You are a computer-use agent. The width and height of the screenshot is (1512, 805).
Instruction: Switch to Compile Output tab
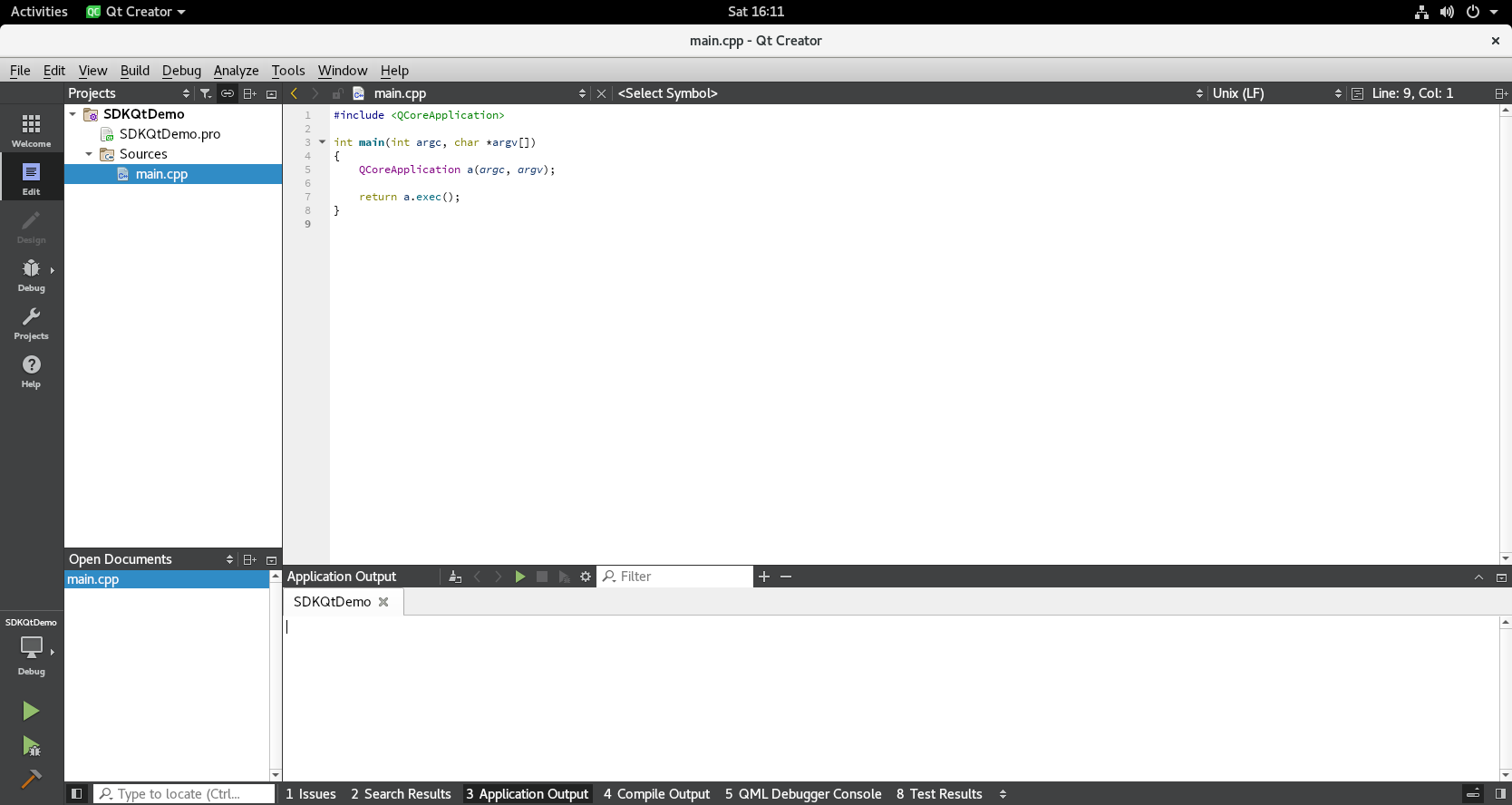[x=656, y=794]
